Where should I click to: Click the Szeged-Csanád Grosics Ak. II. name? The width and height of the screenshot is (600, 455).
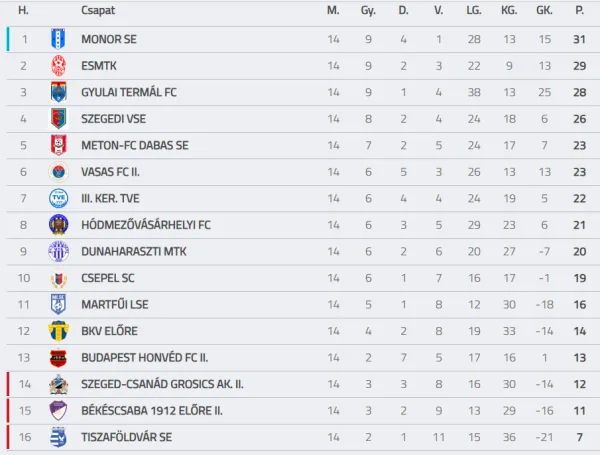point(162,384)
